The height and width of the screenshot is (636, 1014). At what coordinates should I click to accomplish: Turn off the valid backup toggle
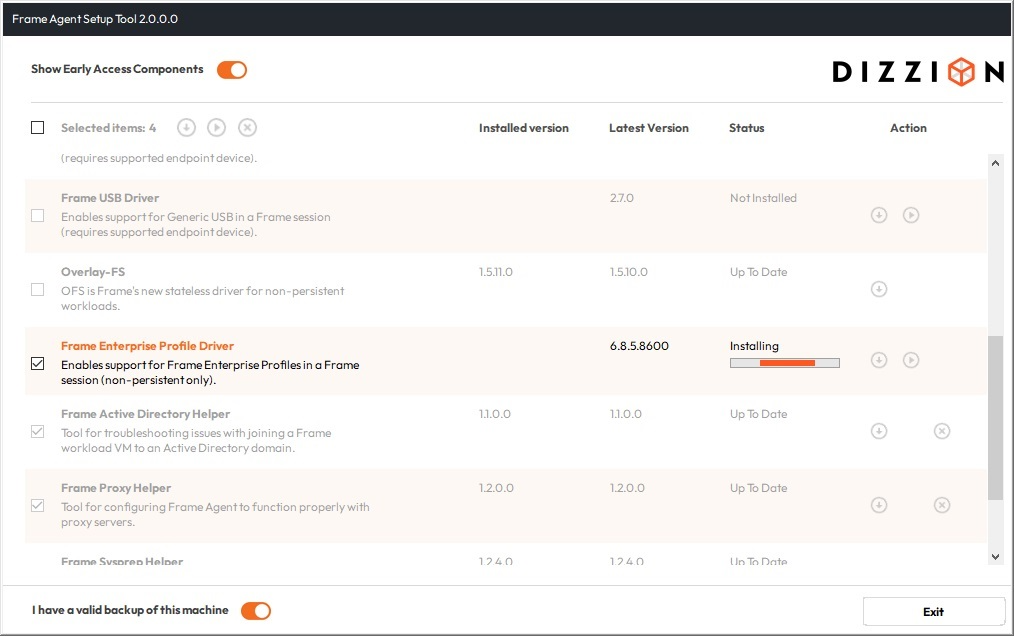(x=255, y=610)
